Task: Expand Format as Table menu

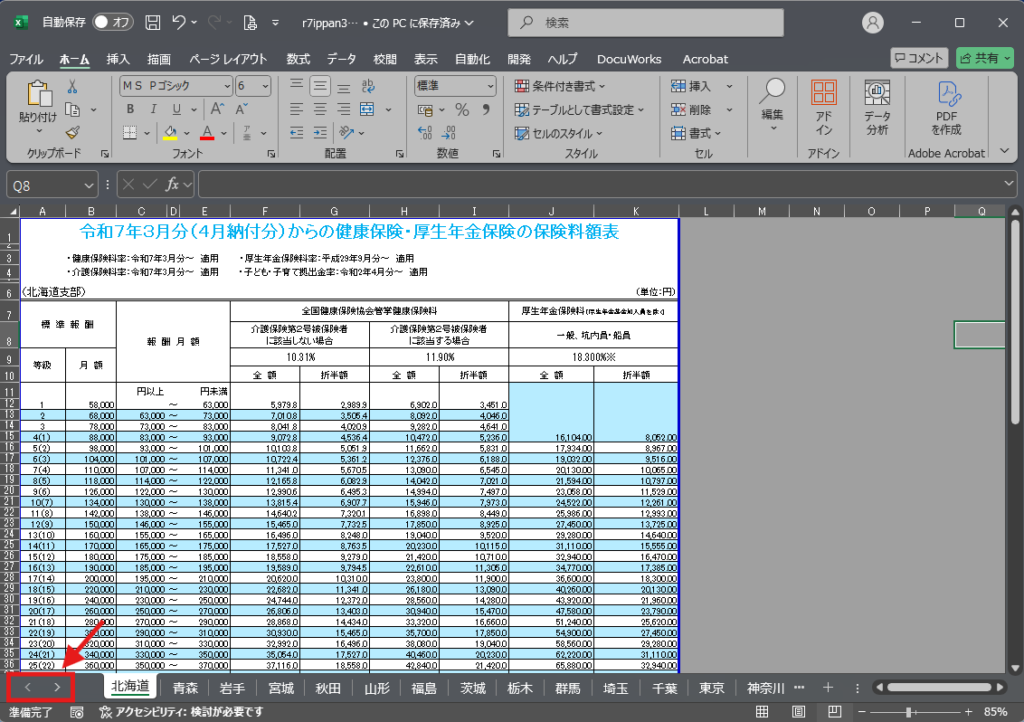Action: pyautogui.click(x=579, y=110)
